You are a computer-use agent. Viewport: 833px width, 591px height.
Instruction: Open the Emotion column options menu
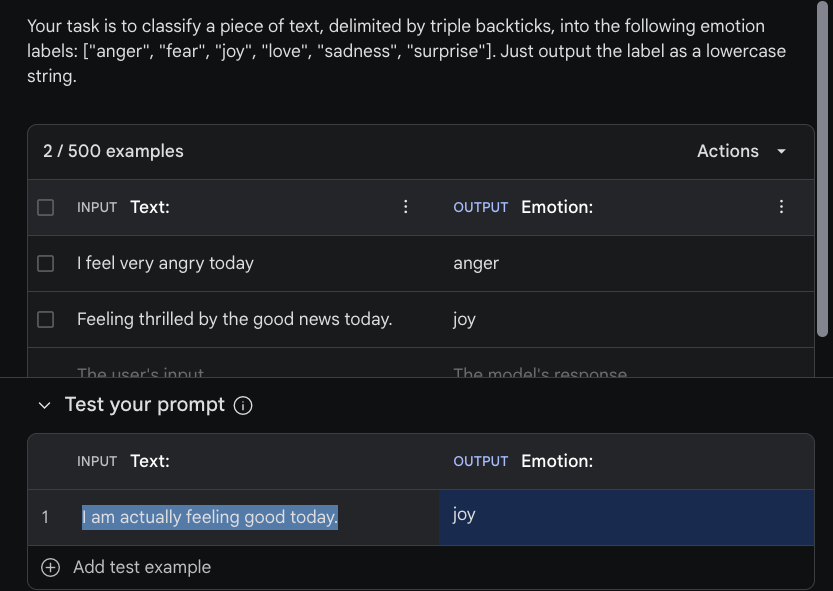pos(781,207)
